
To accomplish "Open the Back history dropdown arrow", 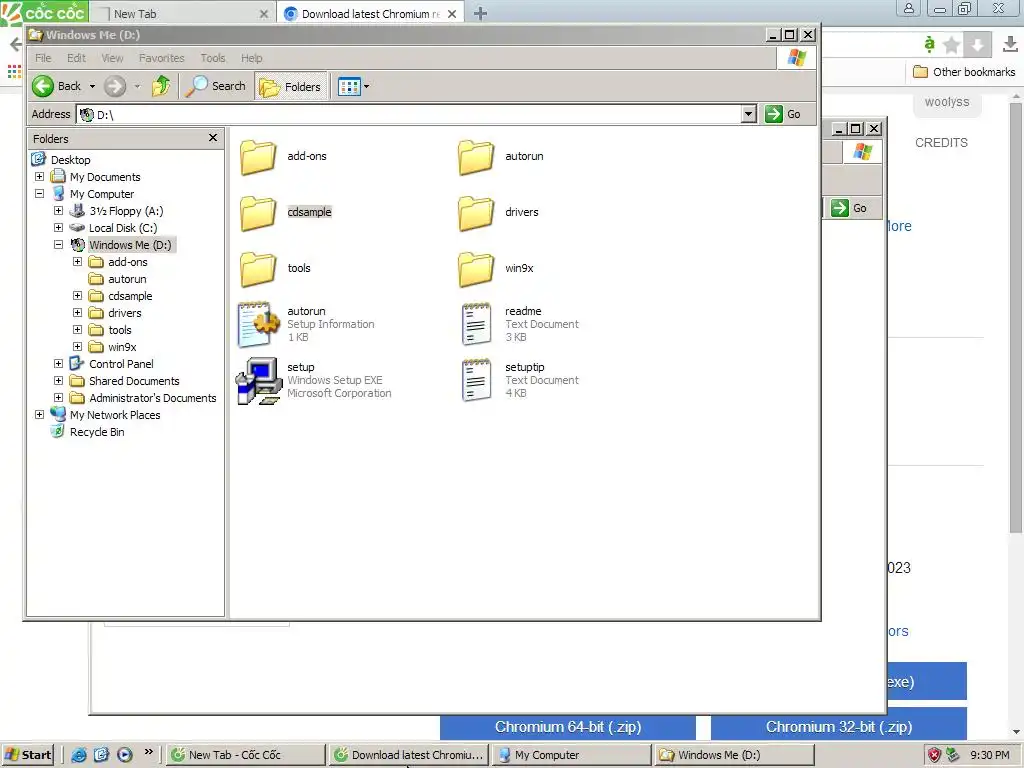I will pyautogui.click(x=92, y=86).
